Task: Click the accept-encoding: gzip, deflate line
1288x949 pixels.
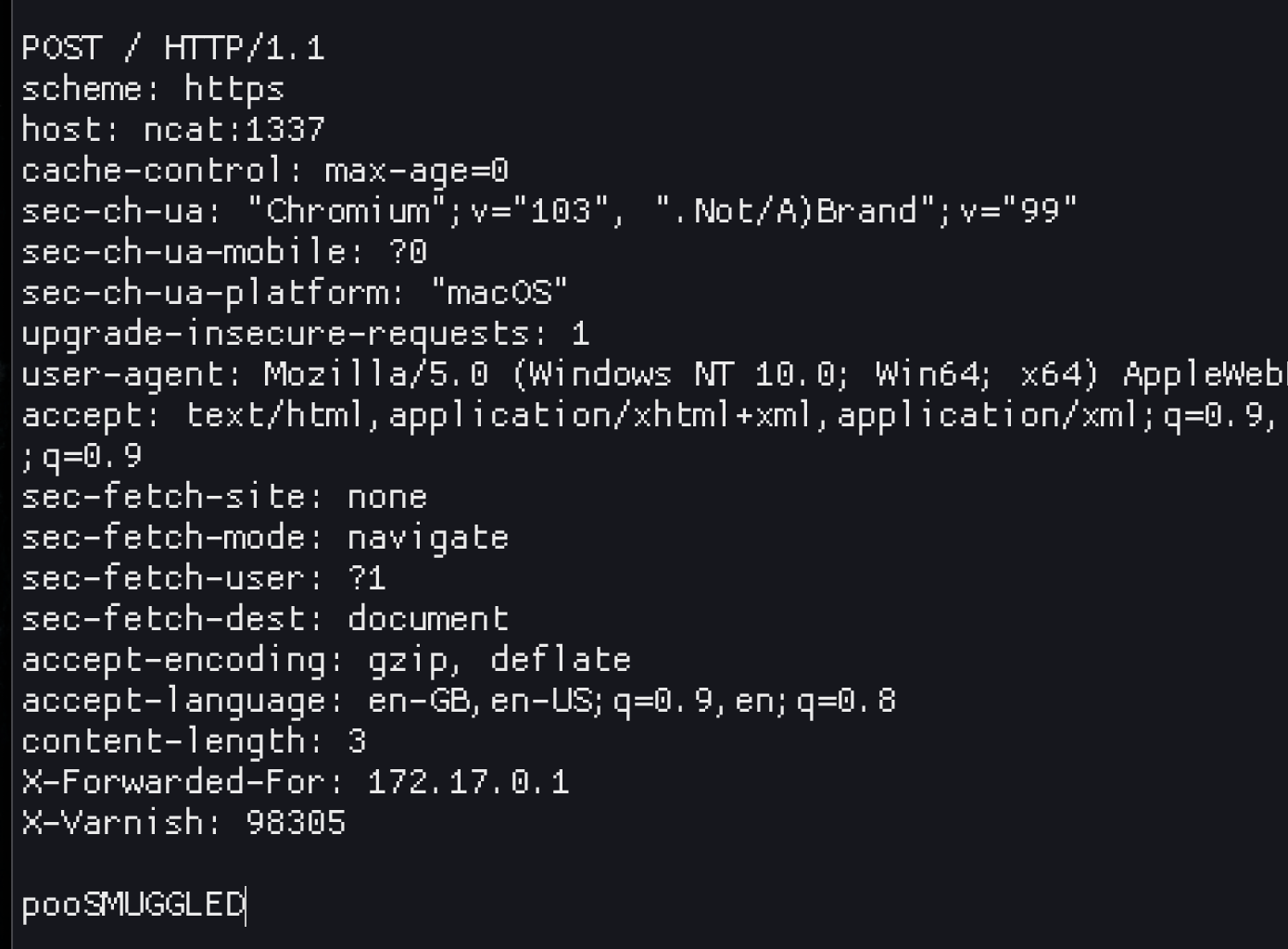Action: coord(326,660)
